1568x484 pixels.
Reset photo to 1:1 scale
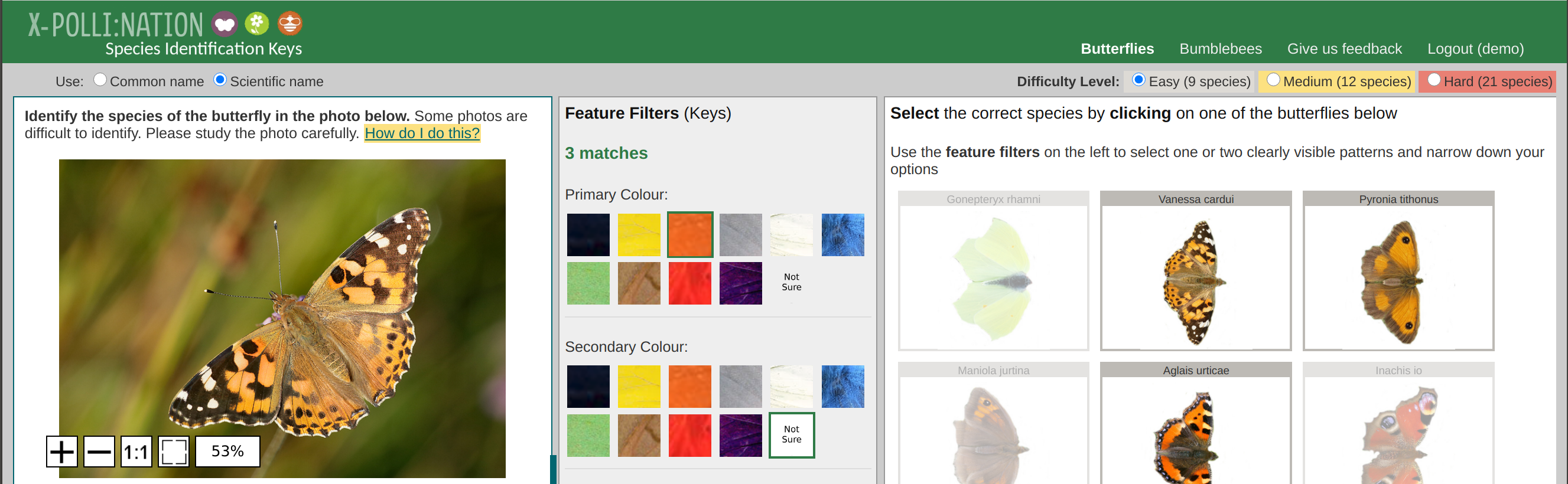coord(136,452)
